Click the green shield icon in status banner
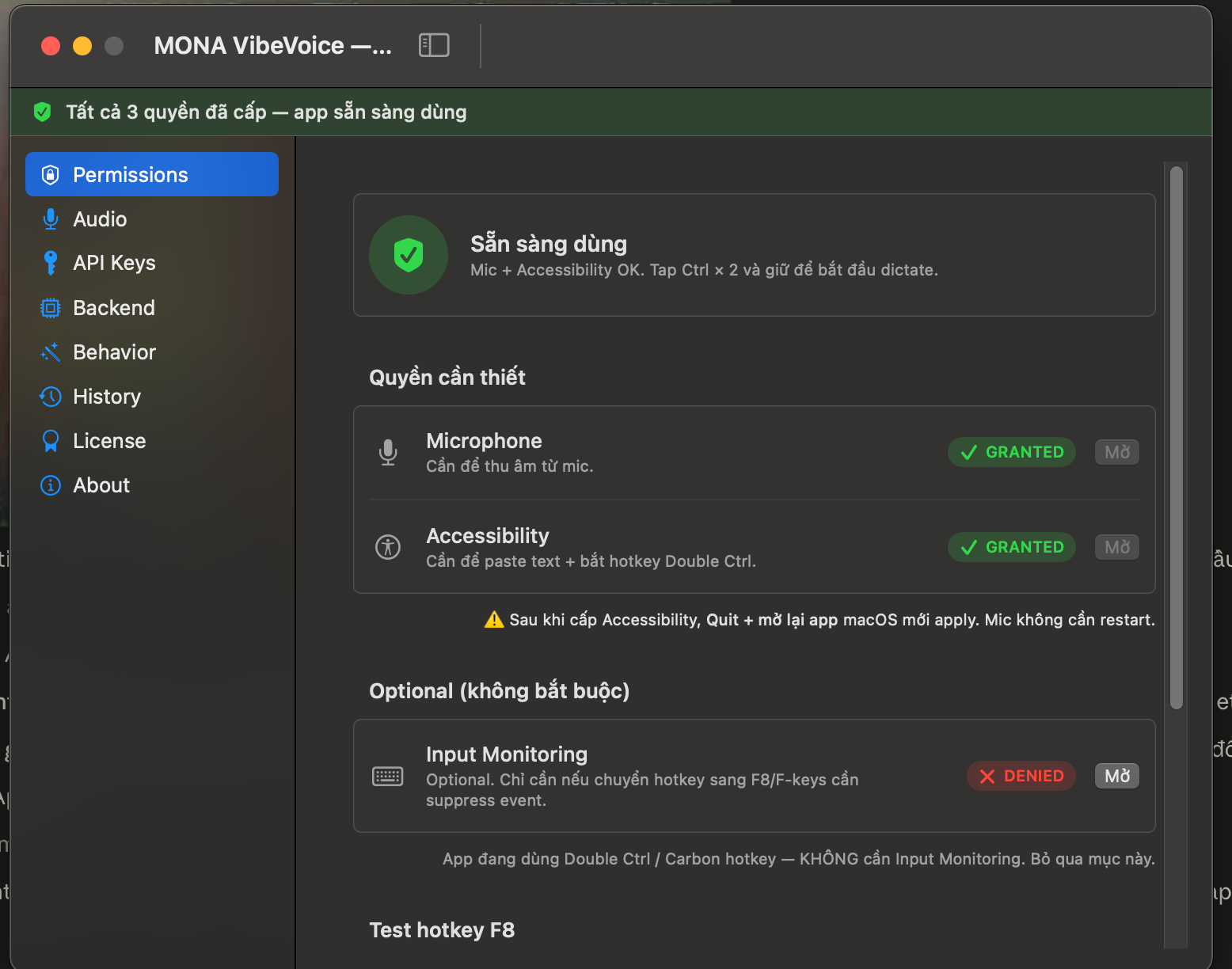The image size is (1232, 969). [43, 112]
